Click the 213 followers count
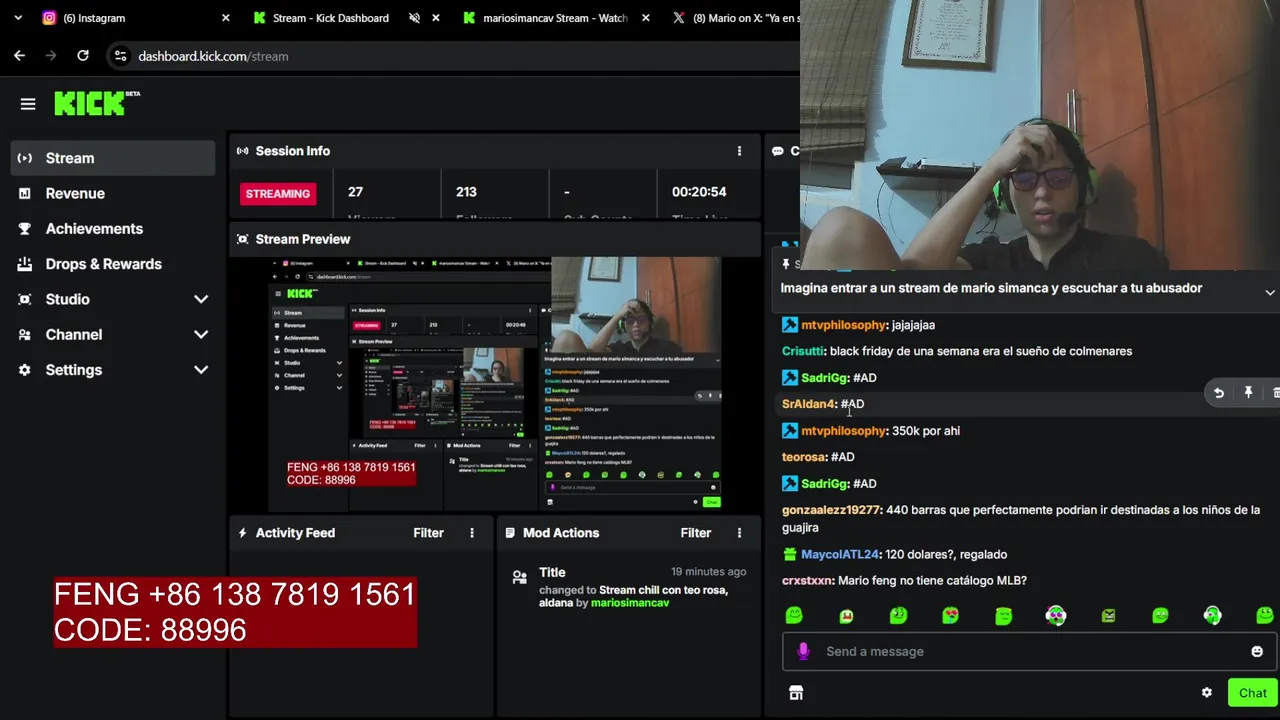Screen dimensions: 1280x720 466,192
